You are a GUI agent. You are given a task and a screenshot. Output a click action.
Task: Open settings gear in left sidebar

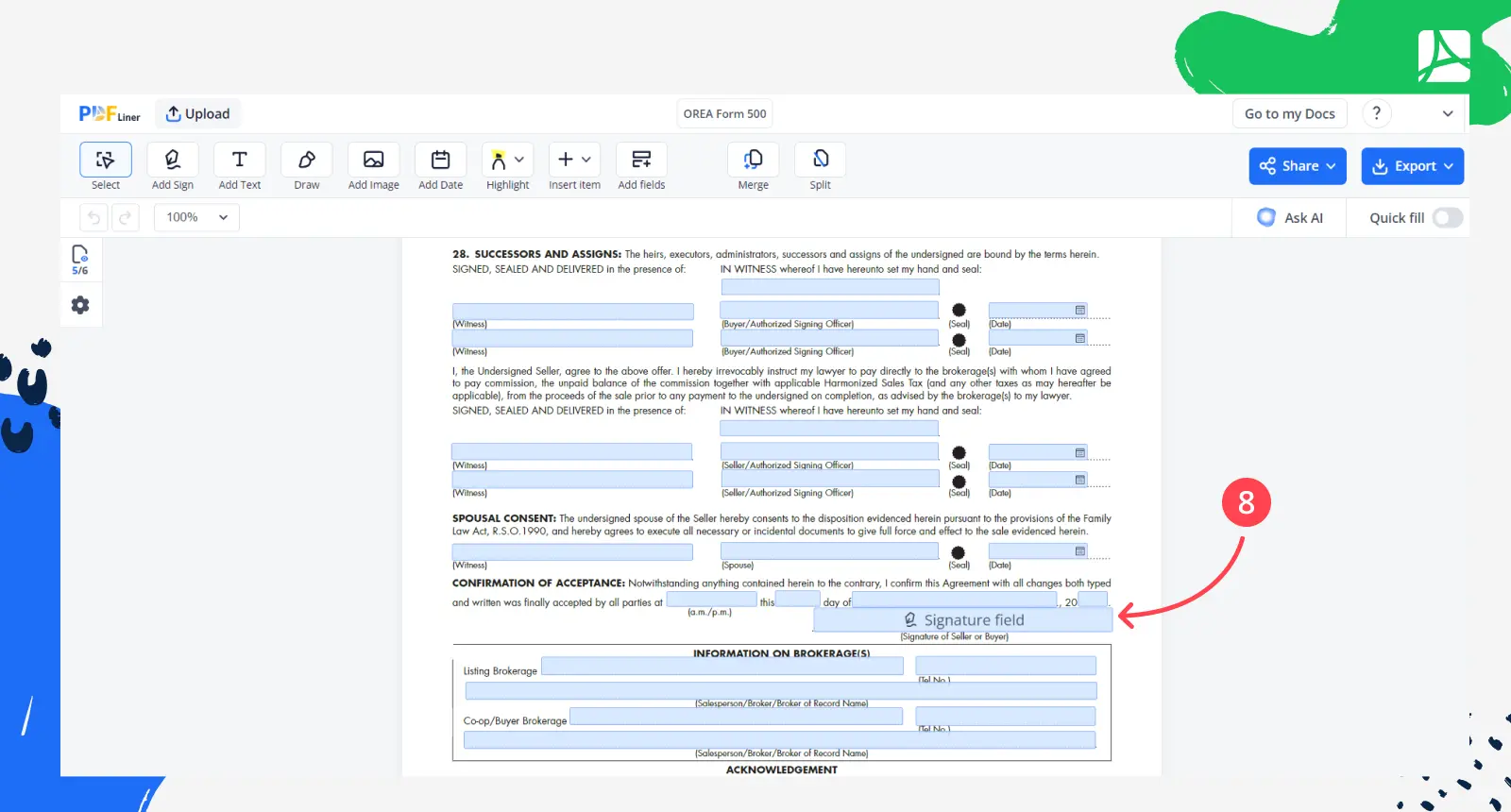(x=80, y=305)
